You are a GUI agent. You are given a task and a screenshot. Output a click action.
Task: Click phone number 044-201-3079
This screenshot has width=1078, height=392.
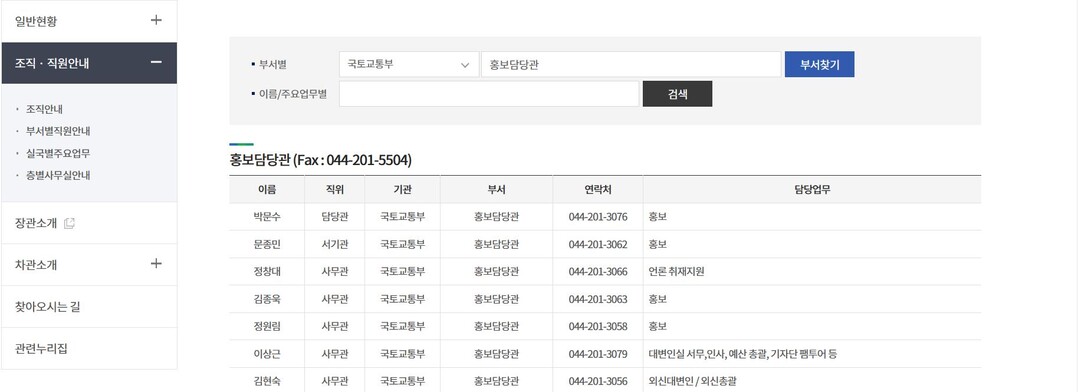point(598,354)
